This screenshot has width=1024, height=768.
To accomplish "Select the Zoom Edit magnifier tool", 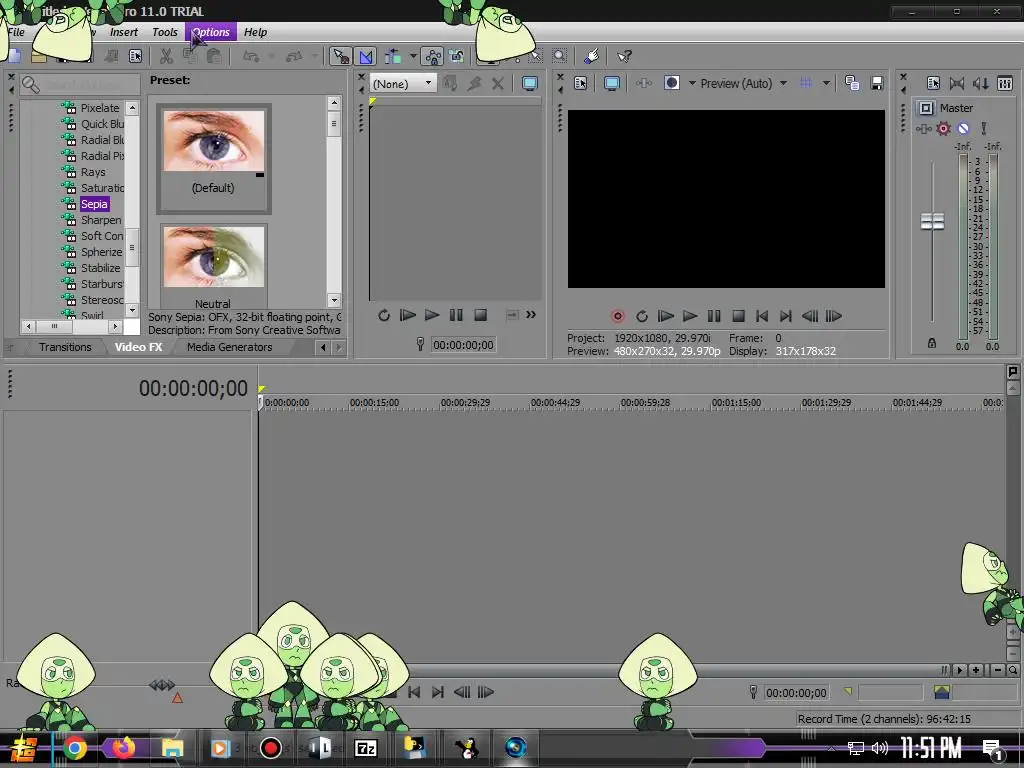I will tap(560, 56).
